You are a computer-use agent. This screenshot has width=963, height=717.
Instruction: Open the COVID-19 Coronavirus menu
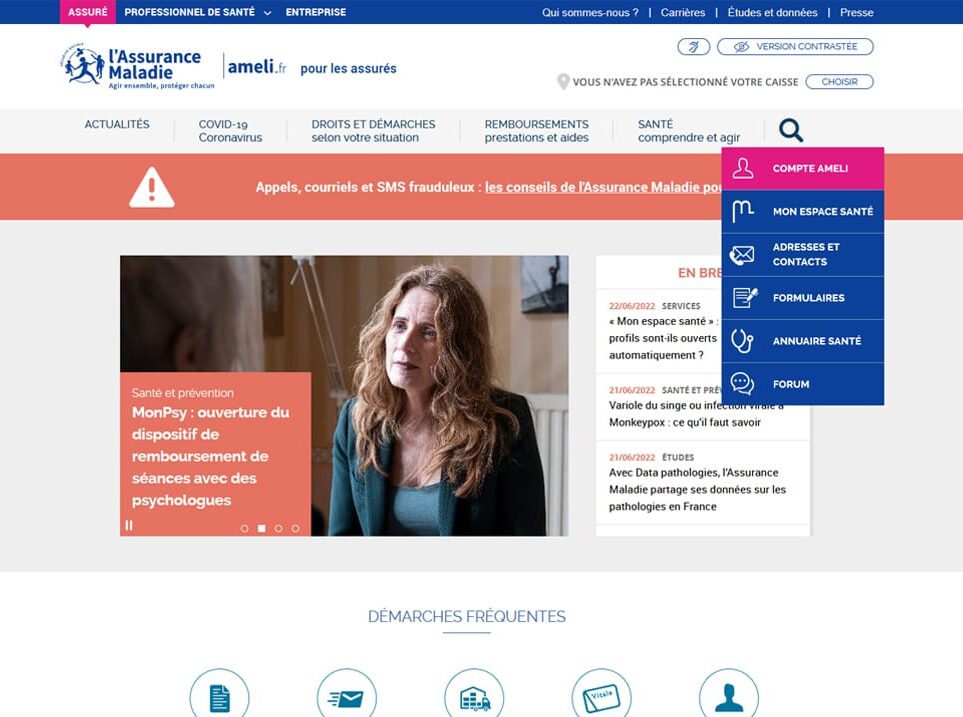coord(230,131)
